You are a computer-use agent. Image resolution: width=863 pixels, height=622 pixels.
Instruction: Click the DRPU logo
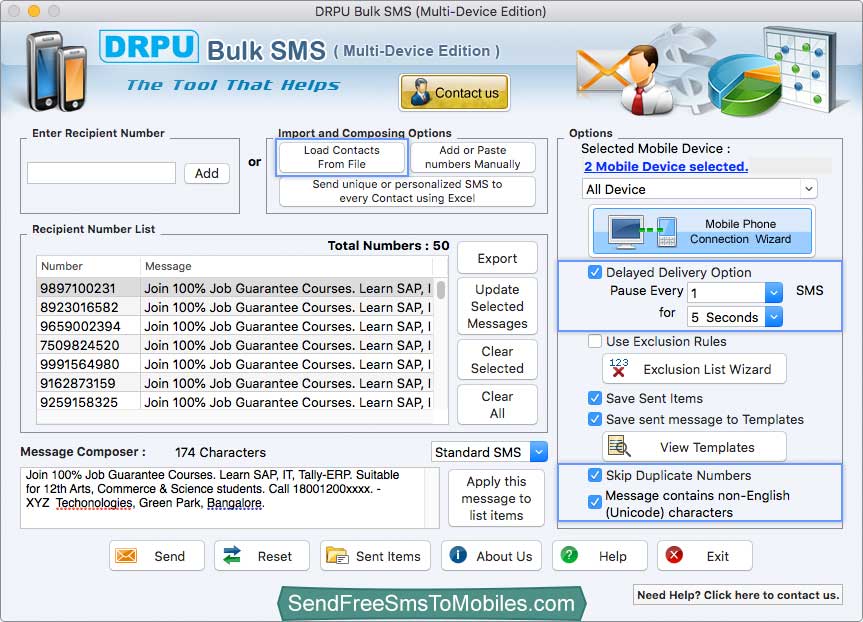pyautogui.click(x=149, y=47)
